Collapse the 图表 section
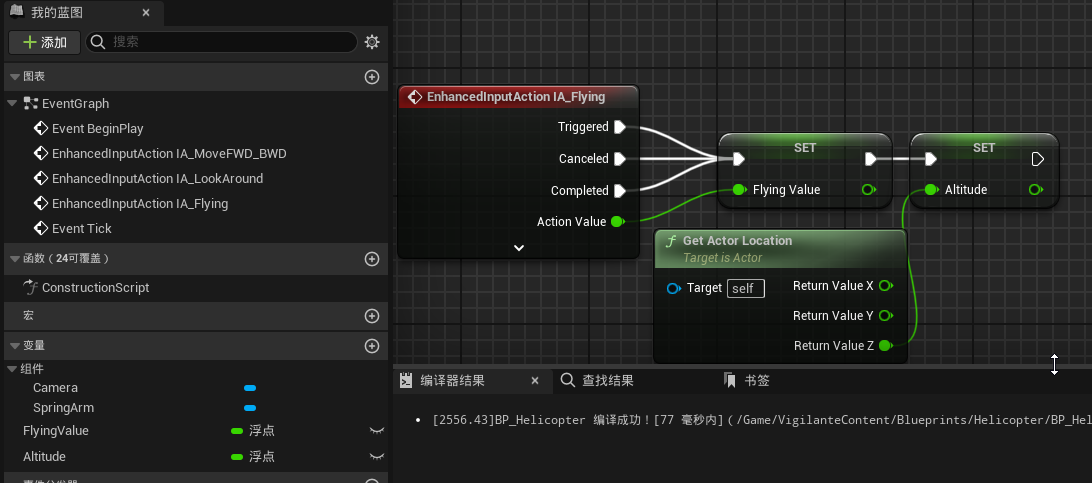 click(x=15, y=77)
